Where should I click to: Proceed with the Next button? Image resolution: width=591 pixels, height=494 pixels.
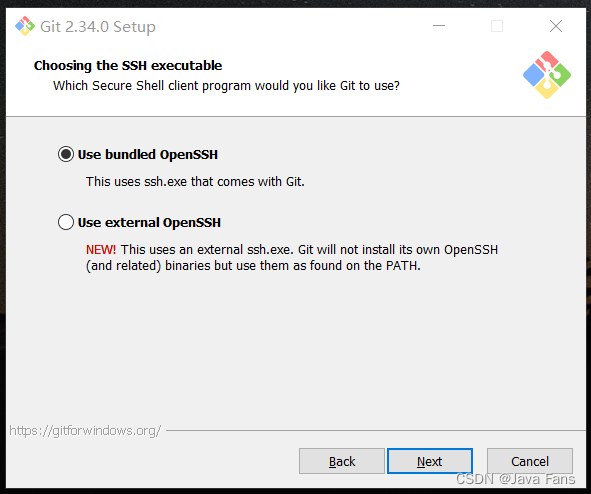430,461
